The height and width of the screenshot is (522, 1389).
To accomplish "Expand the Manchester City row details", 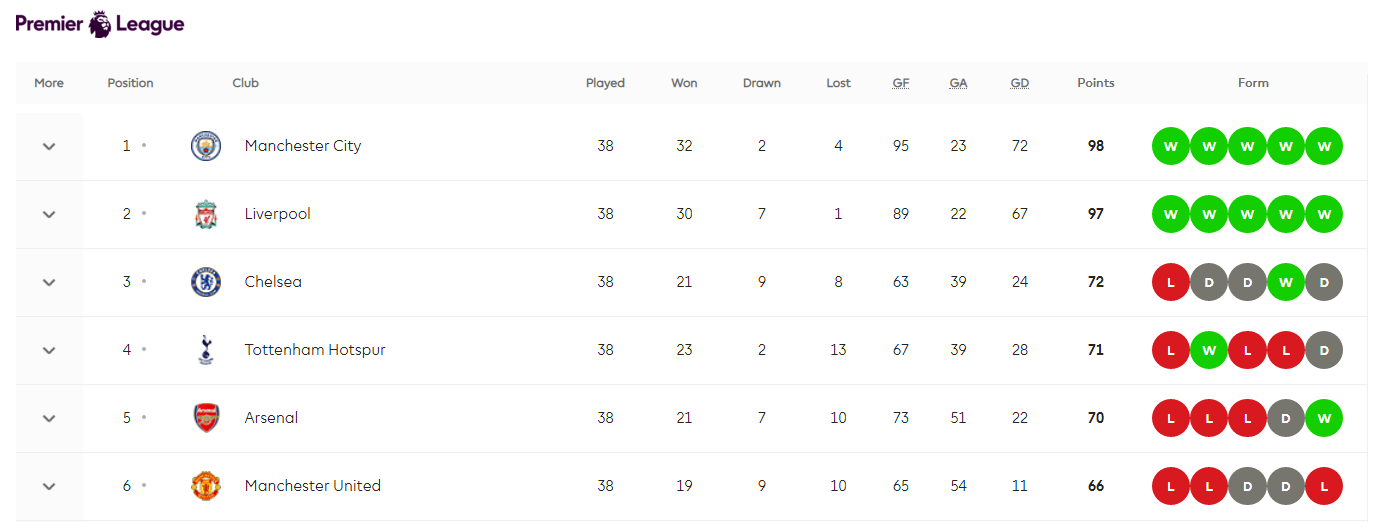I will tap(49, 146).
